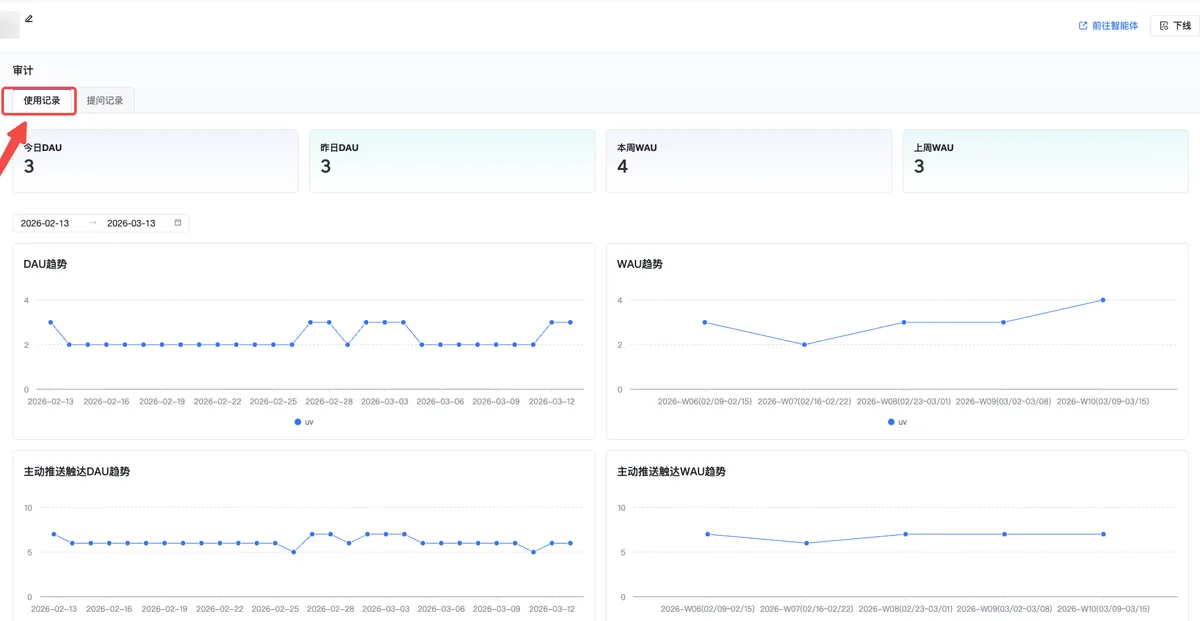Select the 昨日DAU card
This screenshot has width=1200, height=621.
[452, 160]
